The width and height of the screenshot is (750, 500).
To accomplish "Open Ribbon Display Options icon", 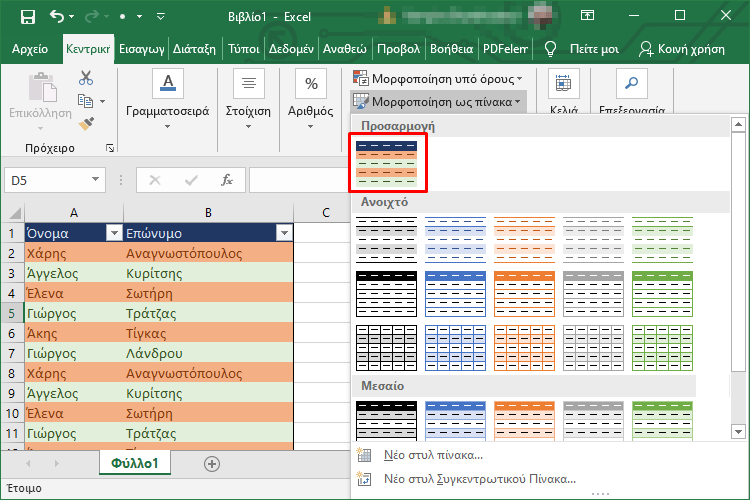I will point(587,15).
